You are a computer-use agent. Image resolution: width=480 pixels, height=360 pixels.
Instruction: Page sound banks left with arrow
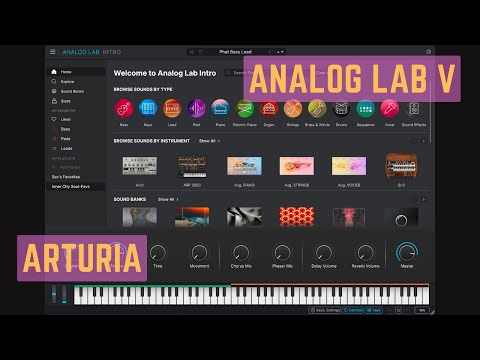tap(413, 199)
